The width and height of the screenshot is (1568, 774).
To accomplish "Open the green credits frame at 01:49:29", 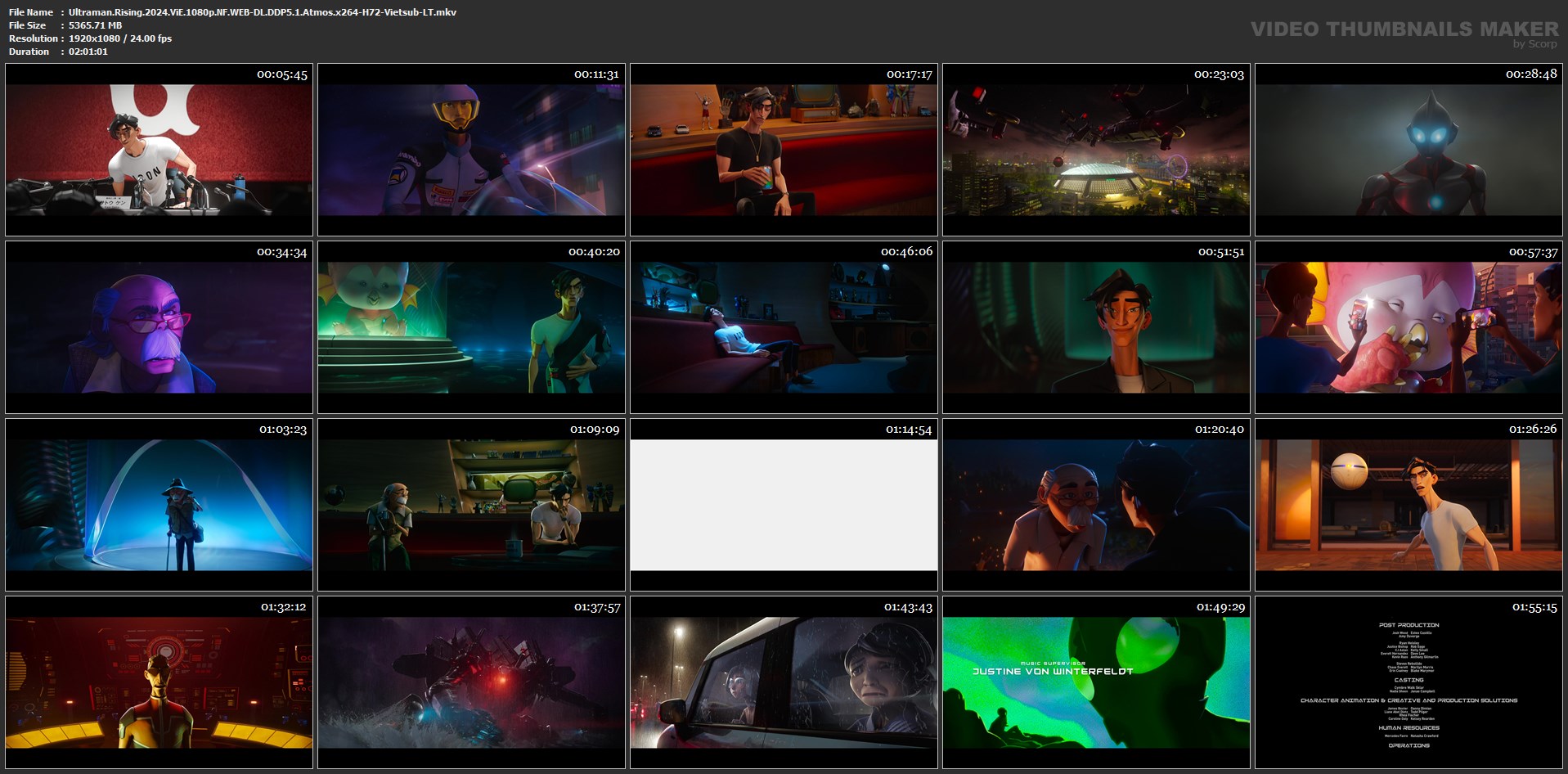I will coord(1096,682).
